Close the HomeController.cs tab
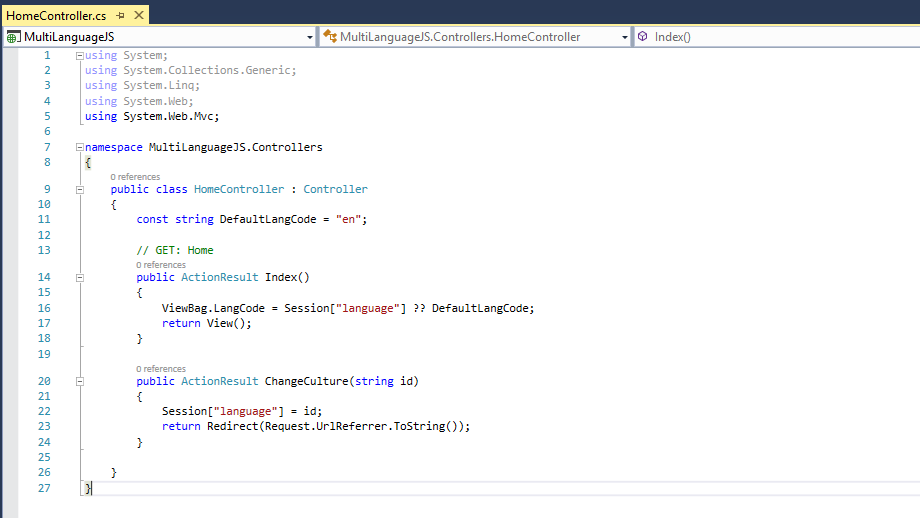Screen dimensions: 920x518 click(137, 16)
